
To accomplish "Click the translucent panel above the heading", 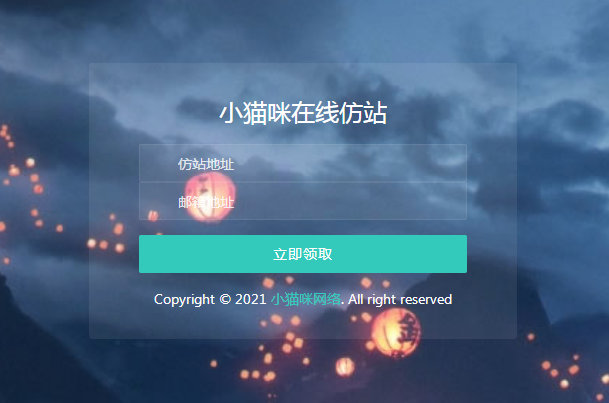I will [x=303, y=80].
